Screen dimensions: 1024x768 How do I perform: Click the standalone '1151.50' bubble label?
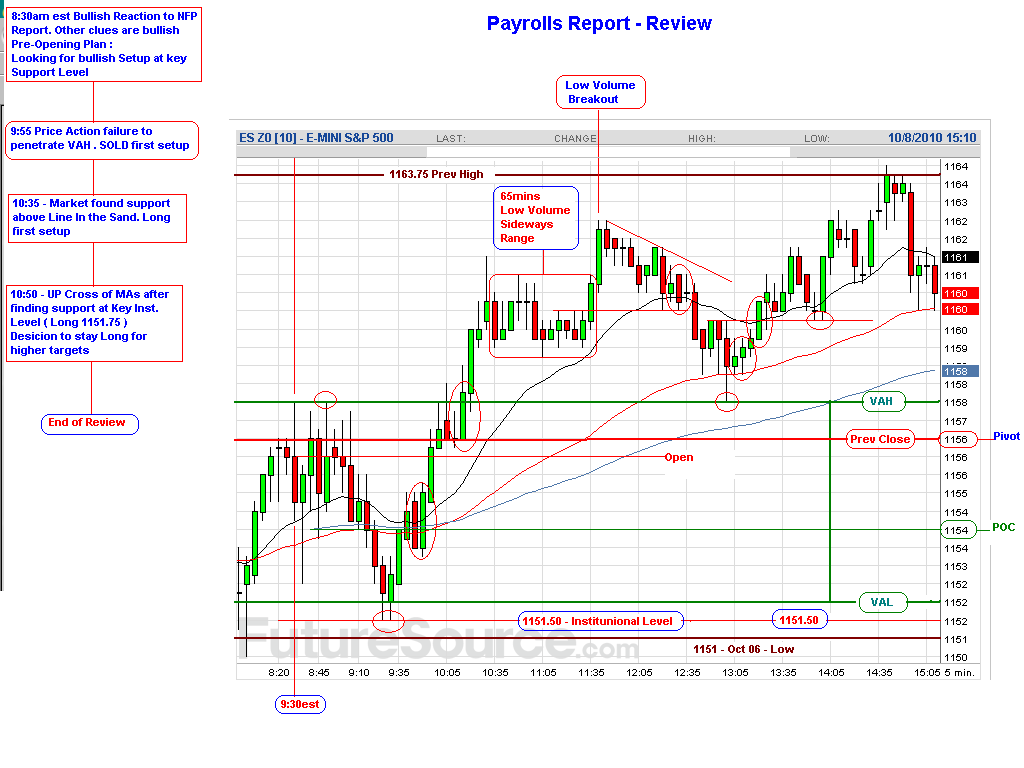[799, 620]
